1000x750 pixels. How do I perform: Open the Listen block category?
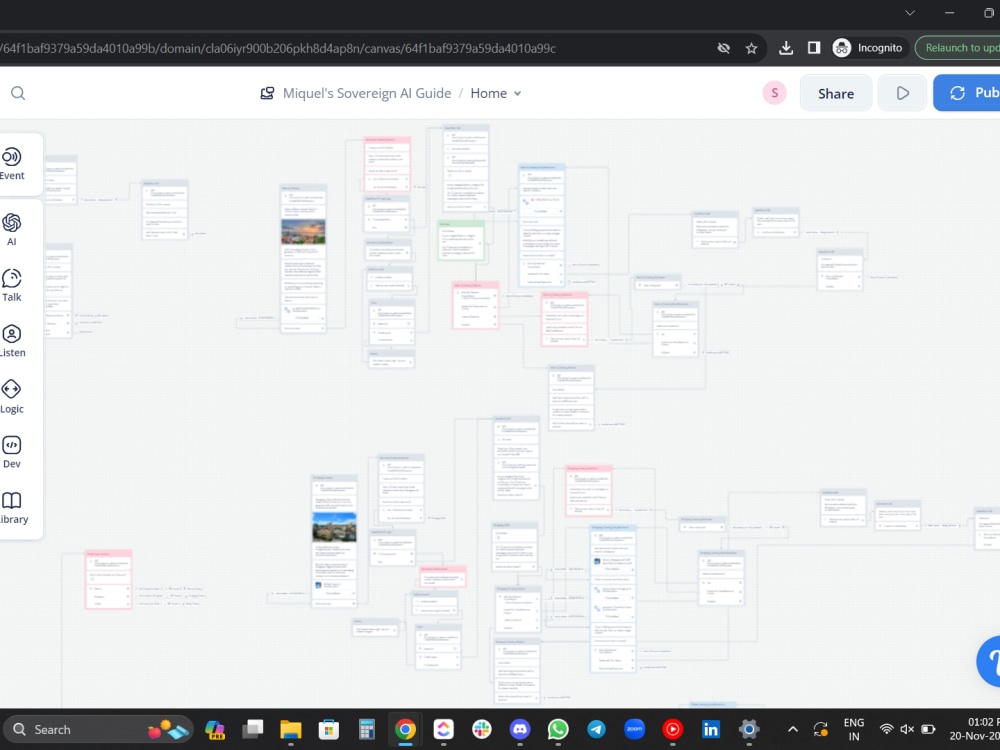point(11,340)
